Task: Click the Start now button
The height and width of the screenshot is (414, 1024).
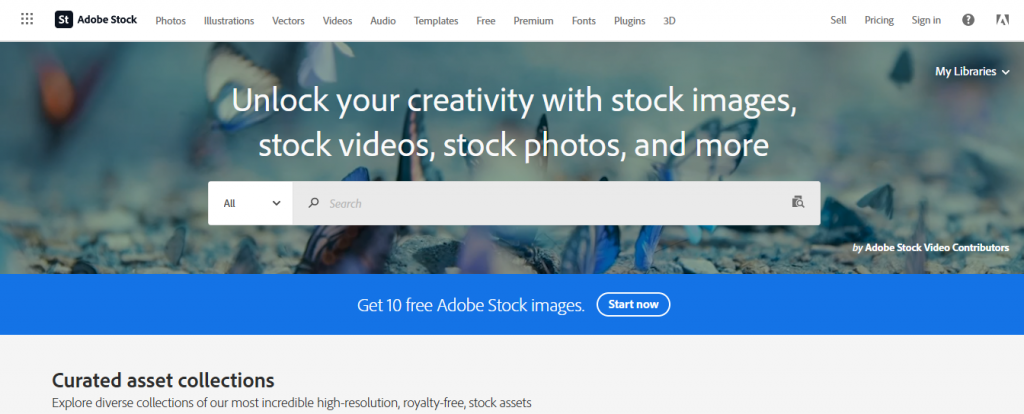Action: (x=633, y=305)
